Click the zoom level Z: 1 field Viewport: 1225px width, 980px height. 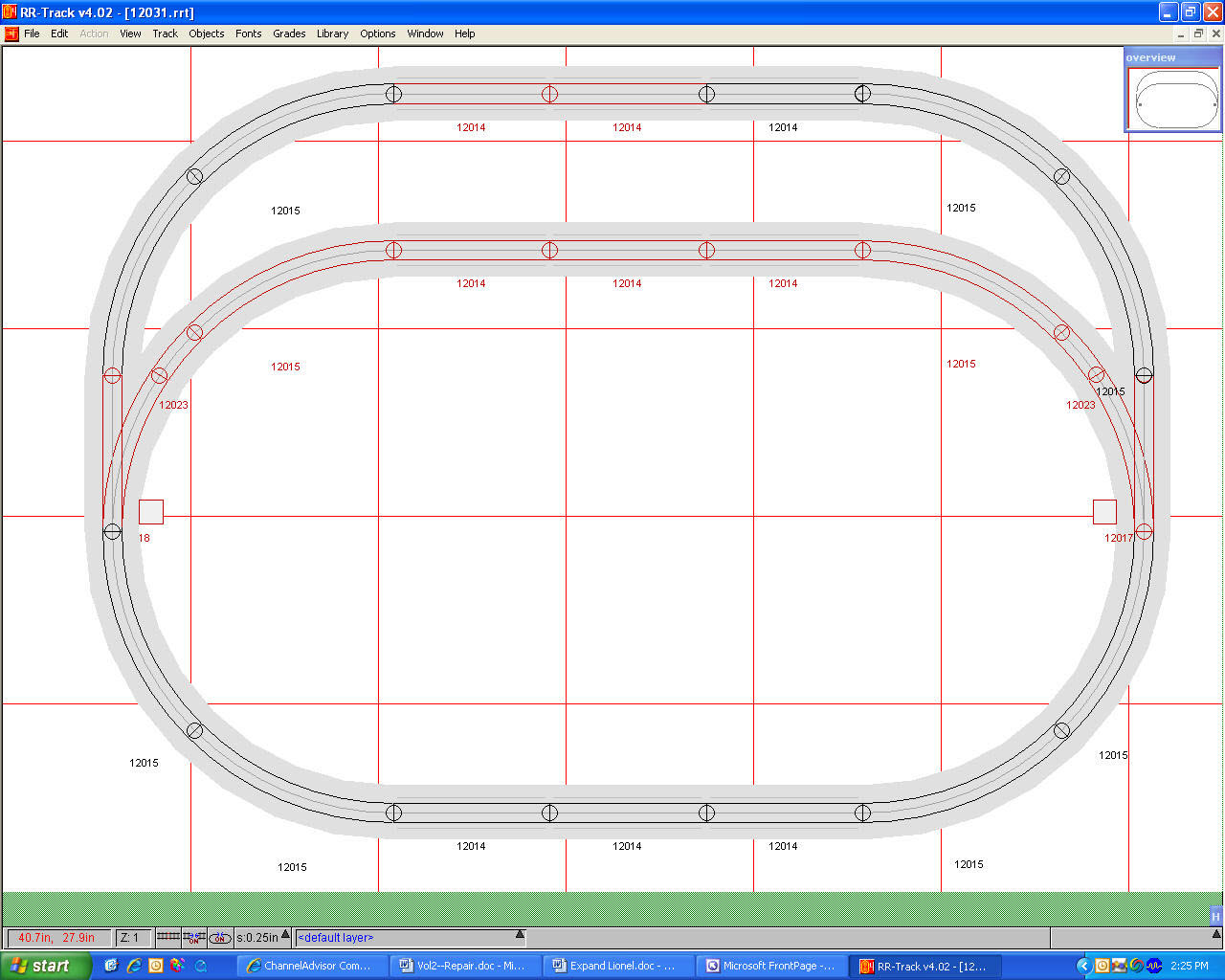[x=132, y=938]
